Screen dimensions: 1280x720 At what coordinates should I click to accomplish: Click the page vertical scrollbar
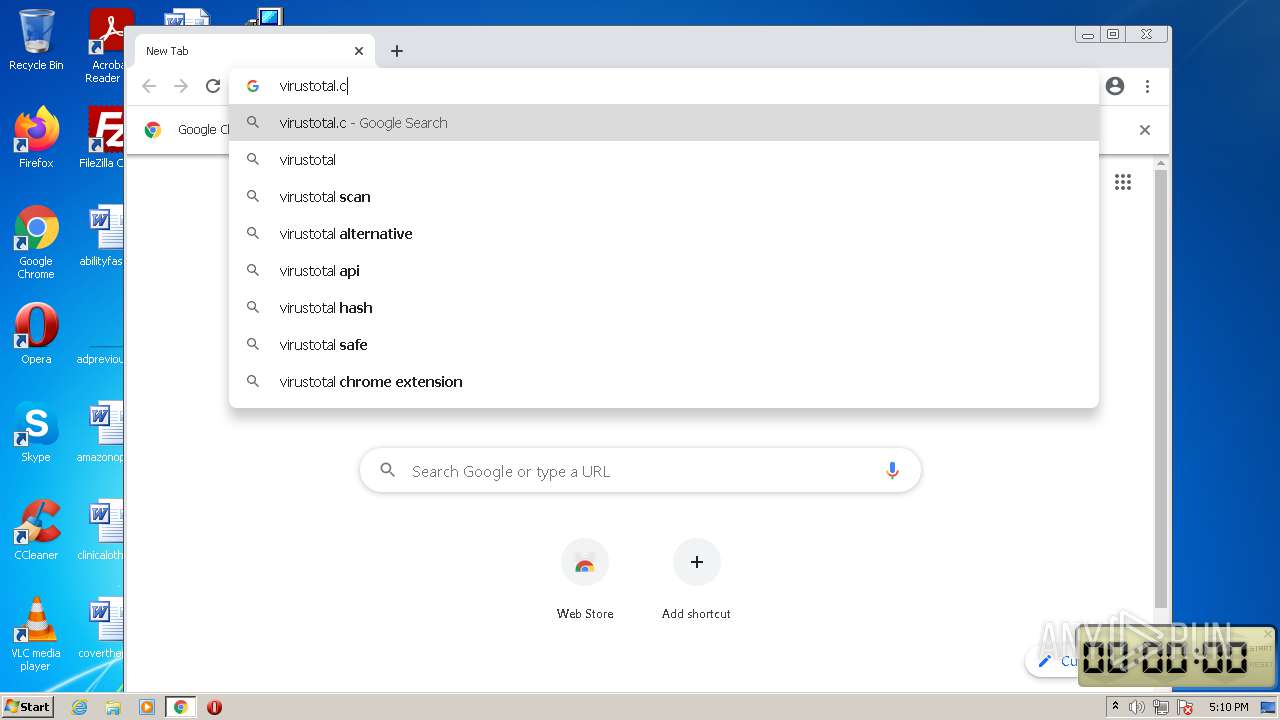1161,389
